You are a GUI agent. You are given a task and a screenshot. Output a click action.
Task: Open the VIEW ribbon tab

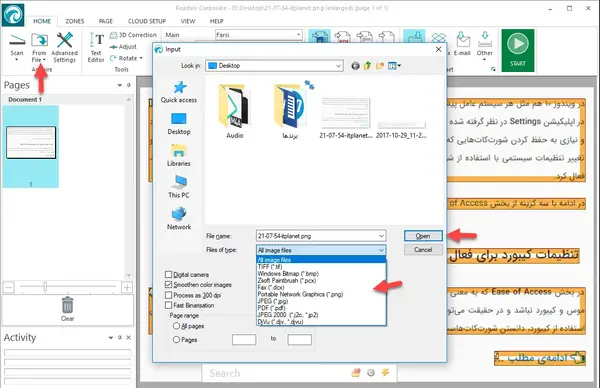(188, 21)
